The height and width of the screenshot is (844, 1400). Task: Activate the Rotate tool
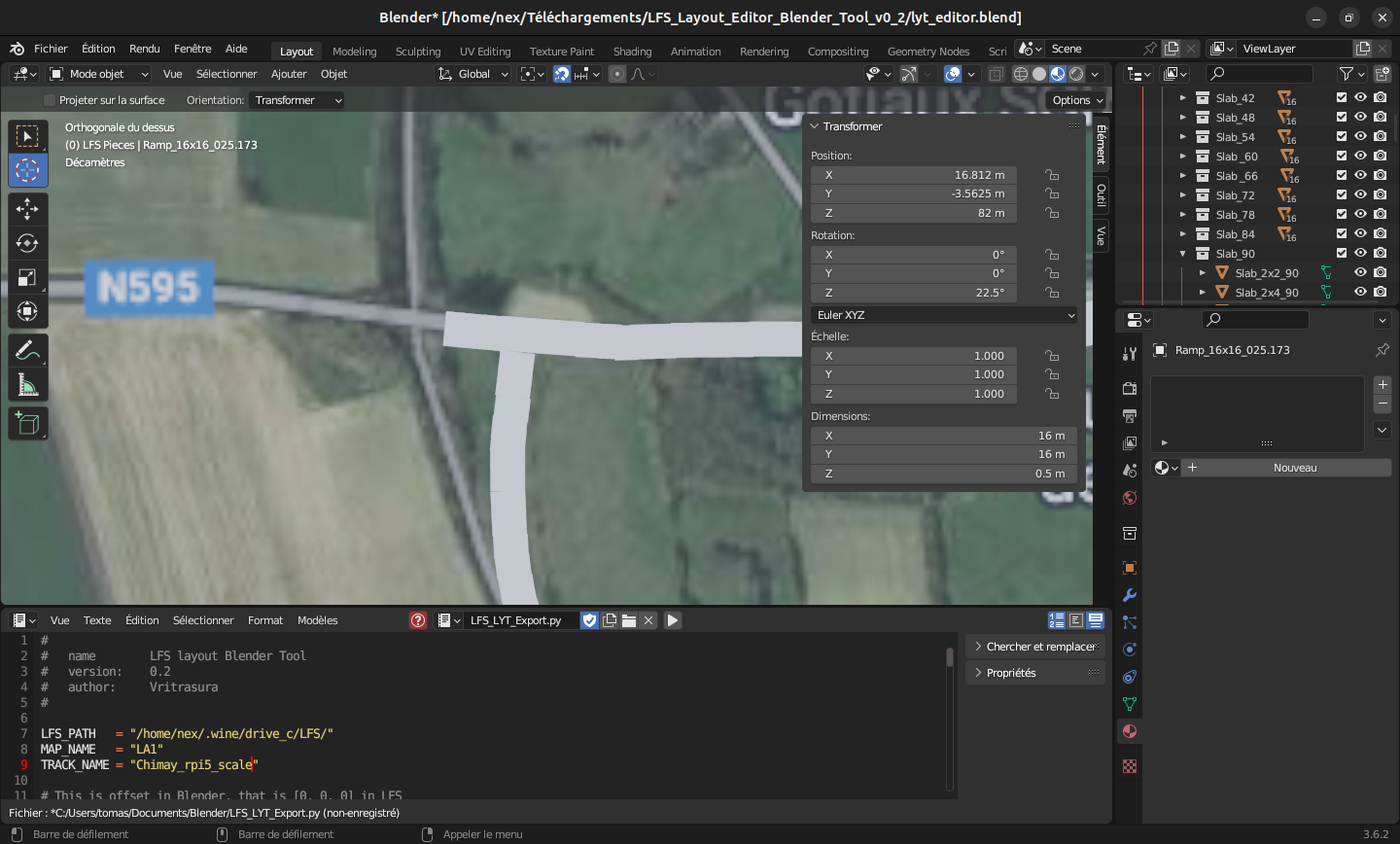(x=27, y=243)
